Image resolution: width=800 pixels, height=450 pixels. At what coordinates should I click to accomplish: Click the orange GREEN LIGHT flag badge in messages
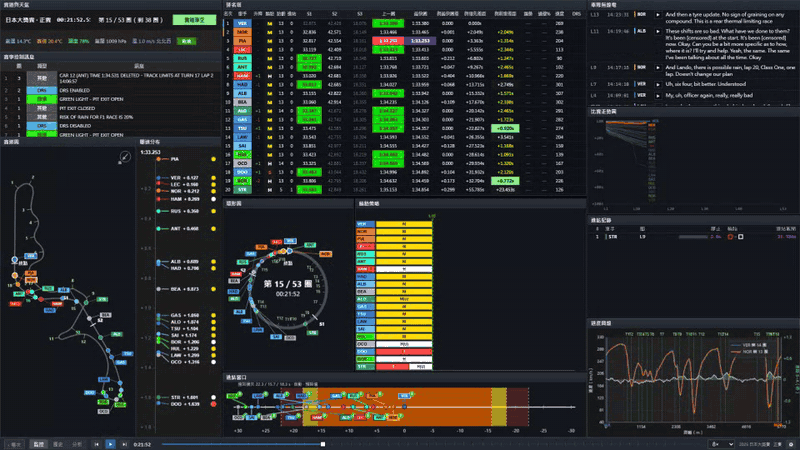pyautogui.click(x=42, y=99)
